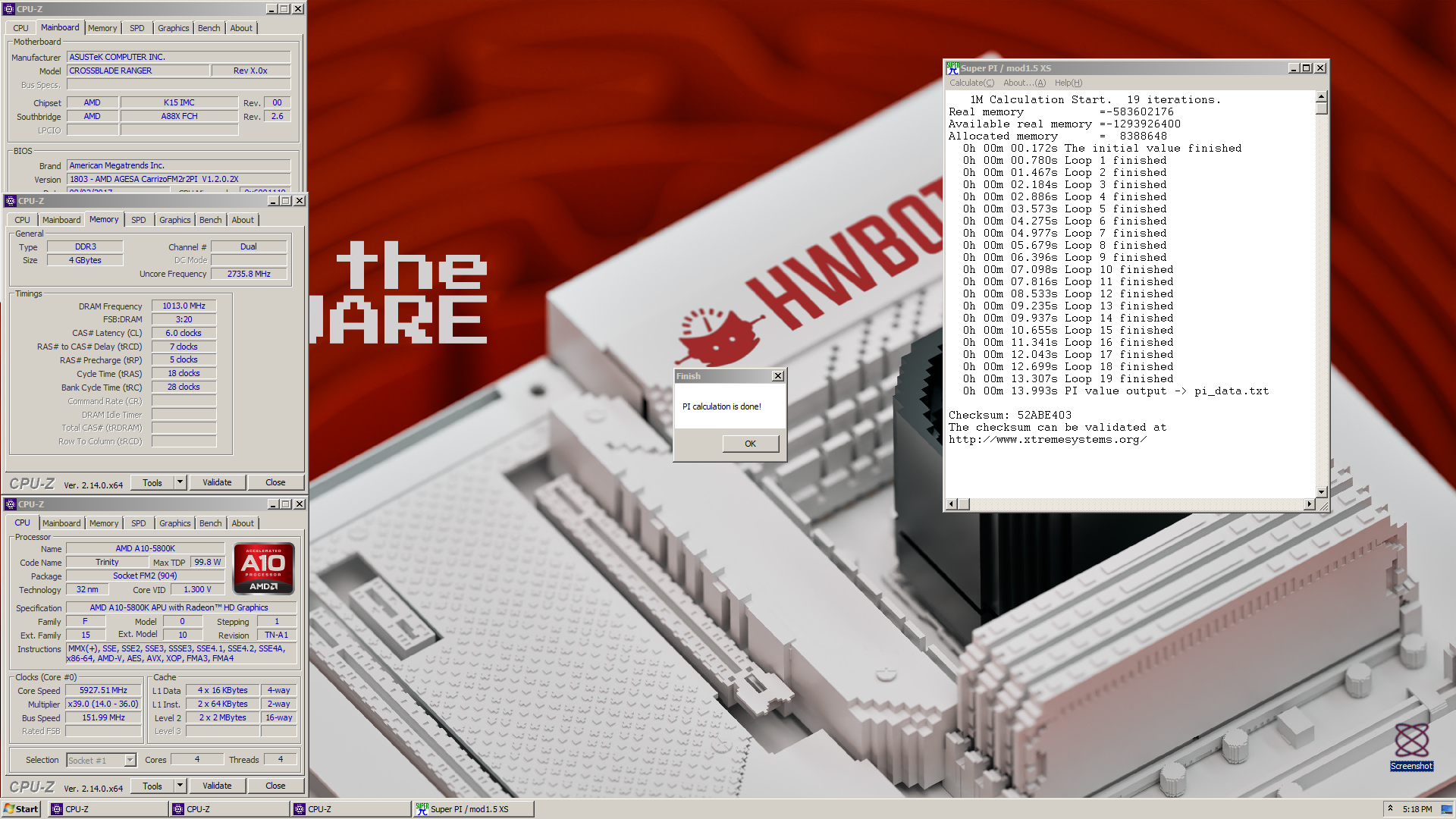Viewport: 1456px width, 819px height.
Task: Click the CPU-Z icon in CPU window title bar
Action: coord(10,504)
